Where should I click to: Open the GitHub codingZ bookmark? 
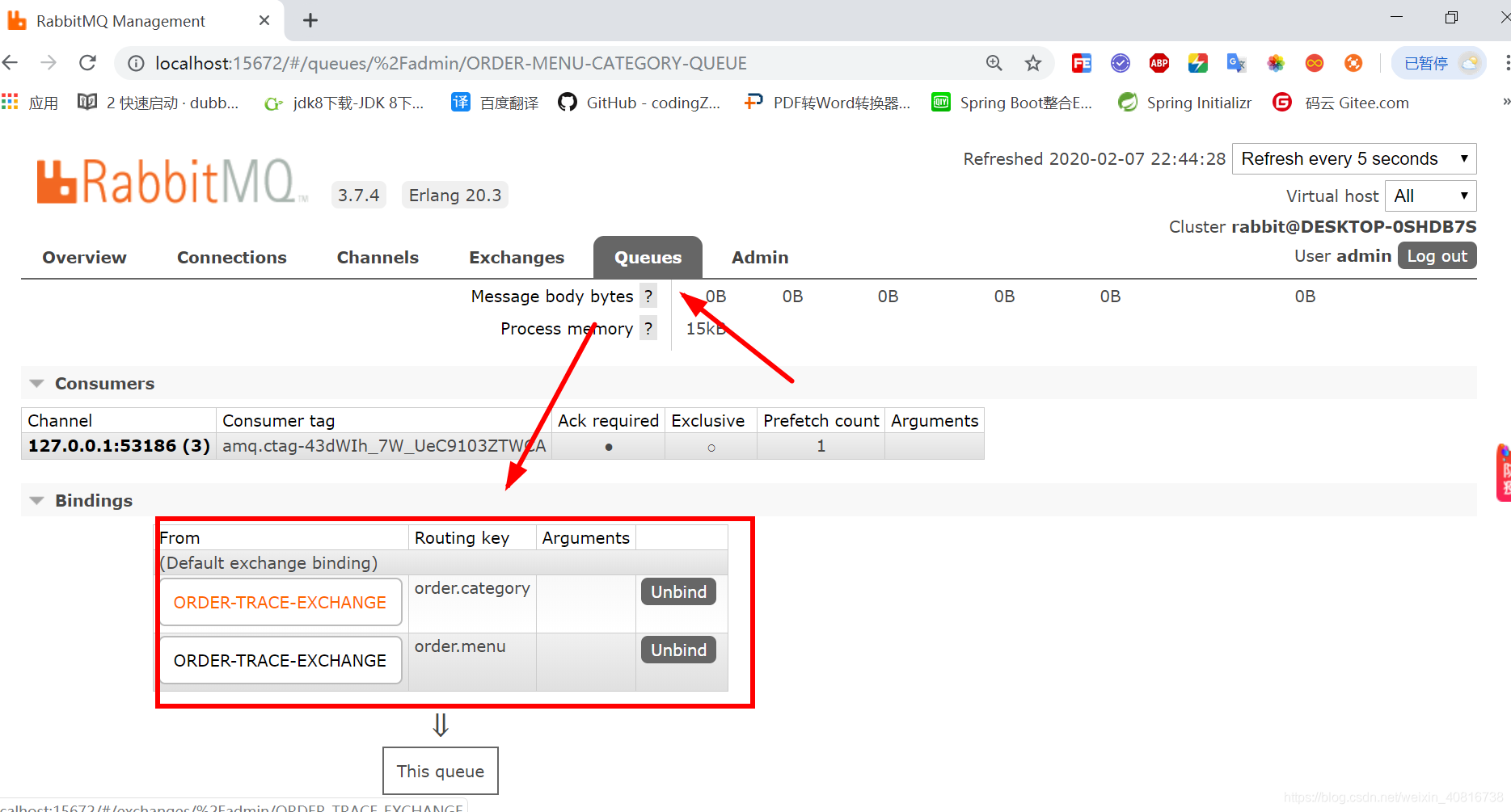click(x=639, y=103)
